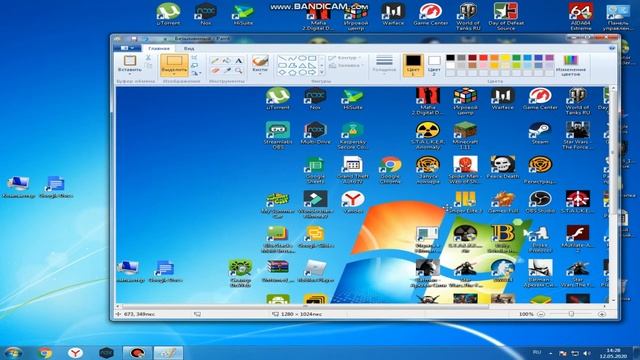
Task: Click the Yandex browser taskbar icon
Action: (x=75, y=352)
